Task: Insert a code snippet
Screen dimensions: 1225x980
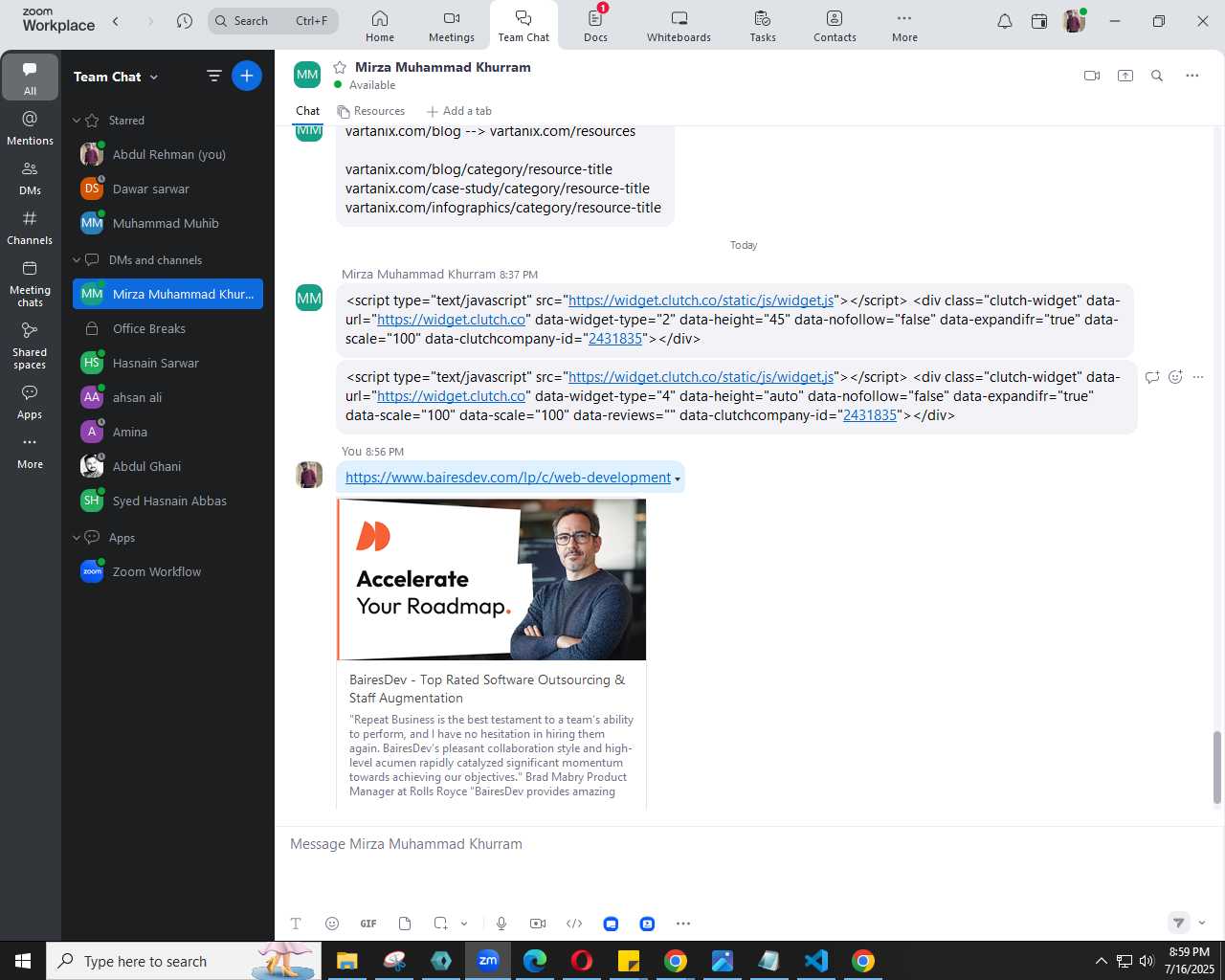Action: tap(574, 924)
